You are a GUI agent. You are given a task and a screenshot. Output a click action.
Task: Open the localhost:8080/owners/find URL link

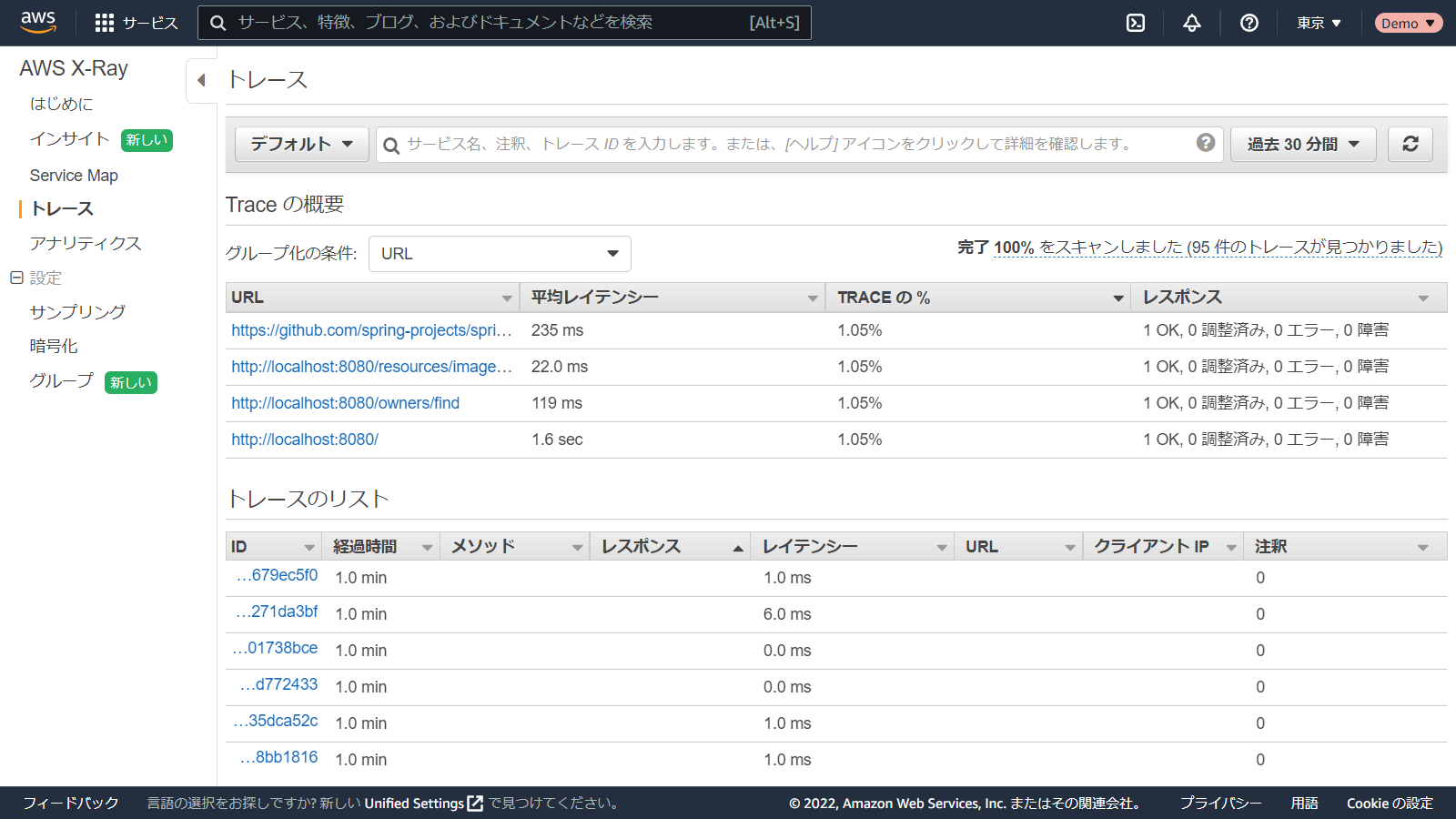(x=345, y=403)
